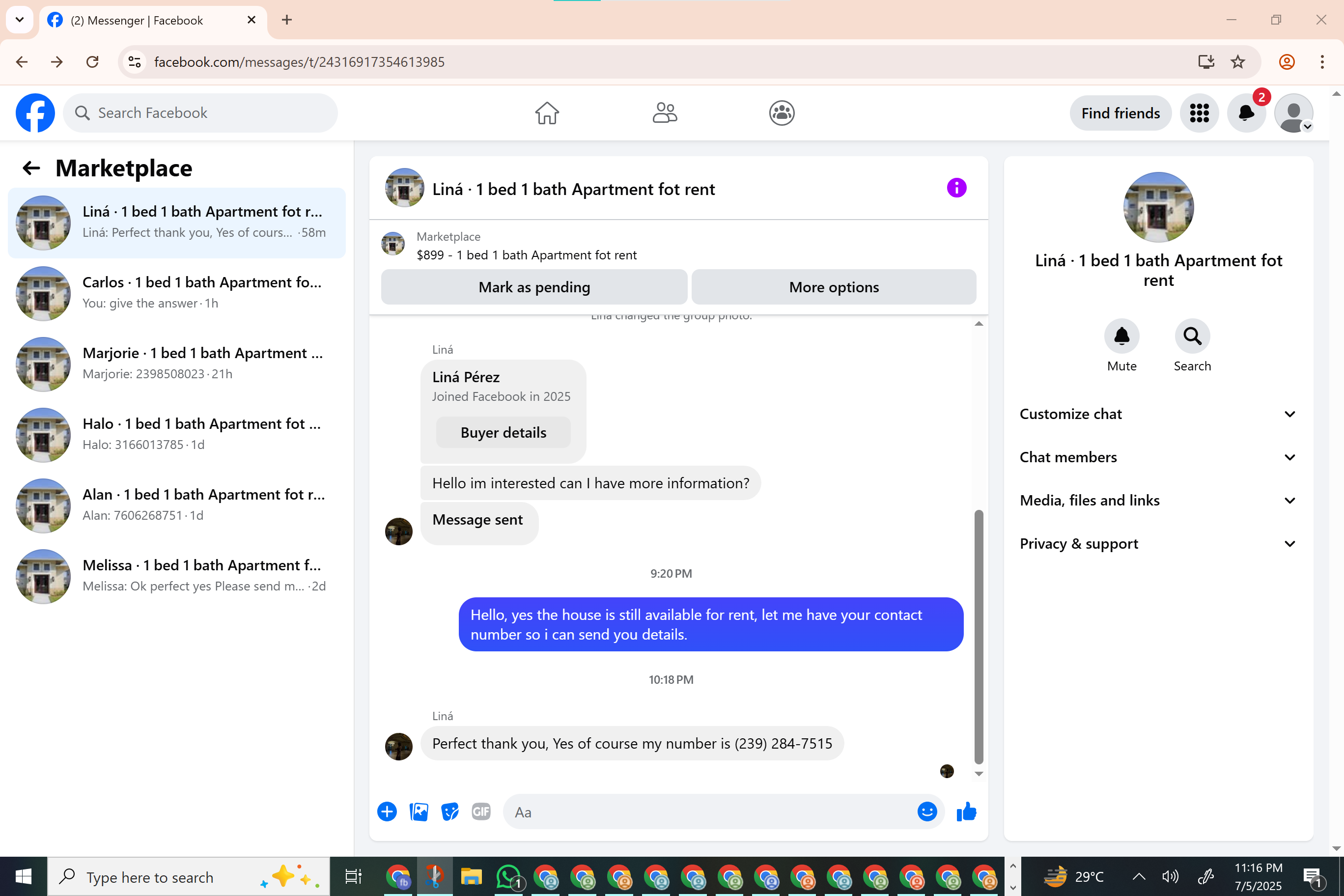The image size is (1344, 896).
Task: Open the sticker chooser icon
Action: [449, 812]
